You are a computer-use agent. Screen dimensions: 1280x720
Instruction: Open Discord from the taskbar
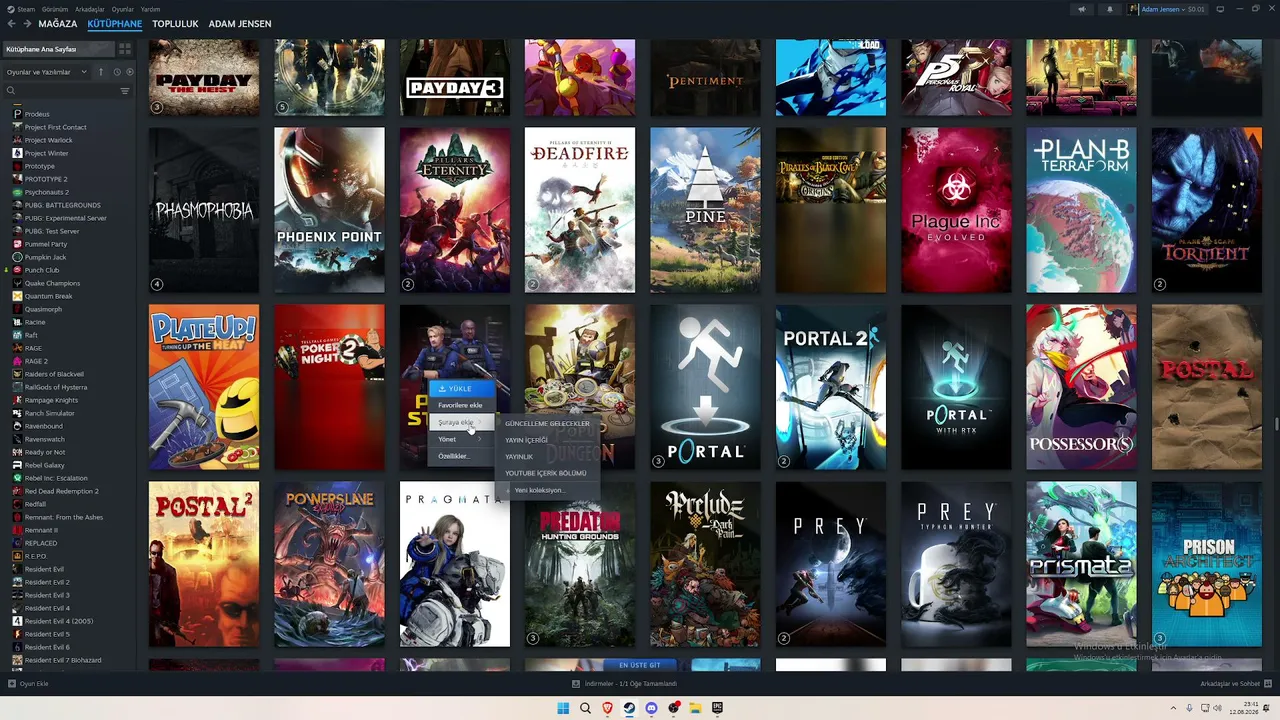(651, 708)
